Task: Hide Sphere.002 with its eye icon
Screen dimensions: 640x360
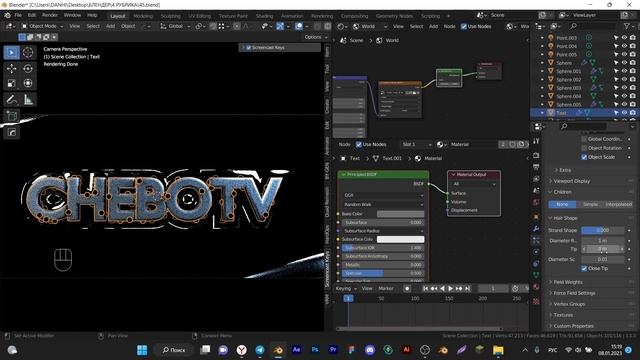Action: [624, 80]
